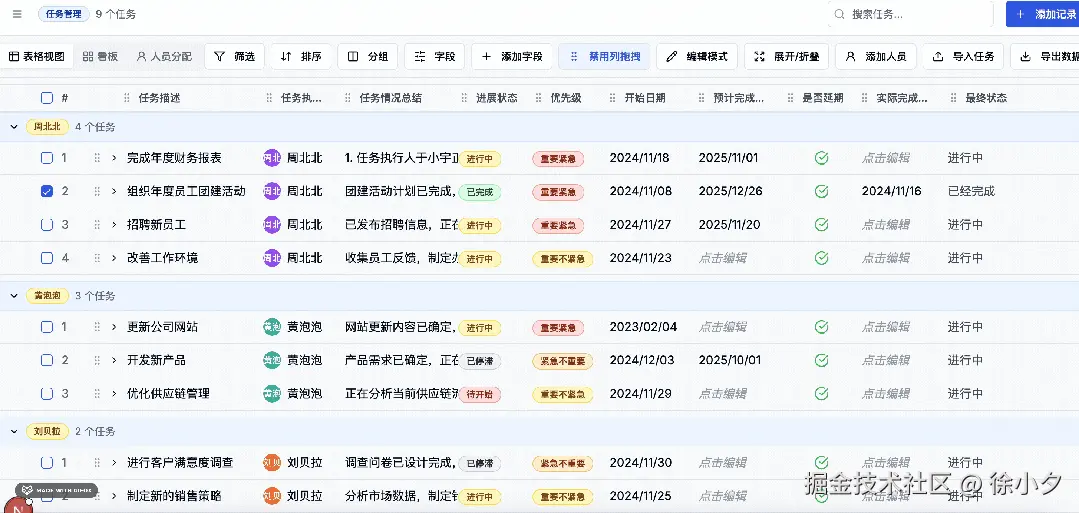Click 是否延期 checkmark for 开发新产品

(x=821, y=360)
